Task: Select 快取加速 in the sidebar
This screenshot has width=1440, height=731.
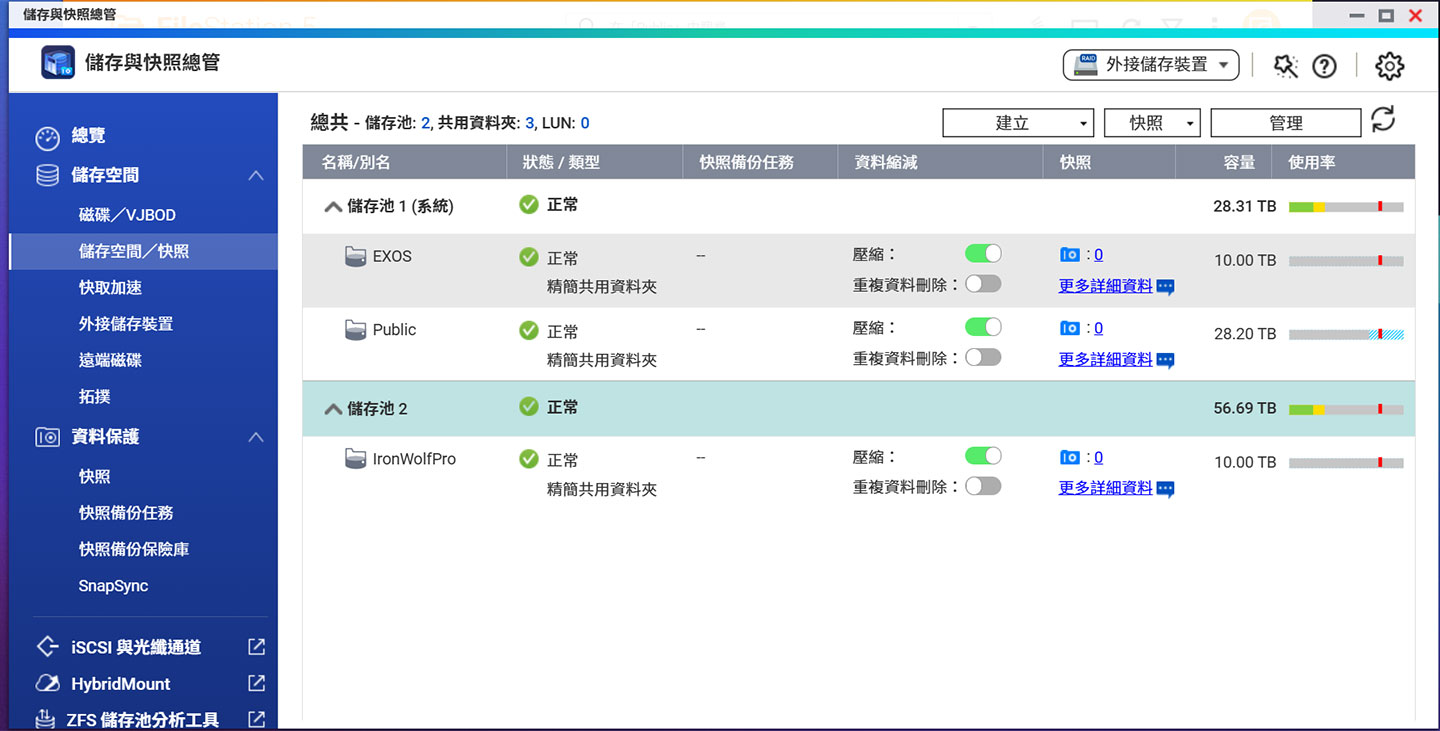Action: pos(113,286)
